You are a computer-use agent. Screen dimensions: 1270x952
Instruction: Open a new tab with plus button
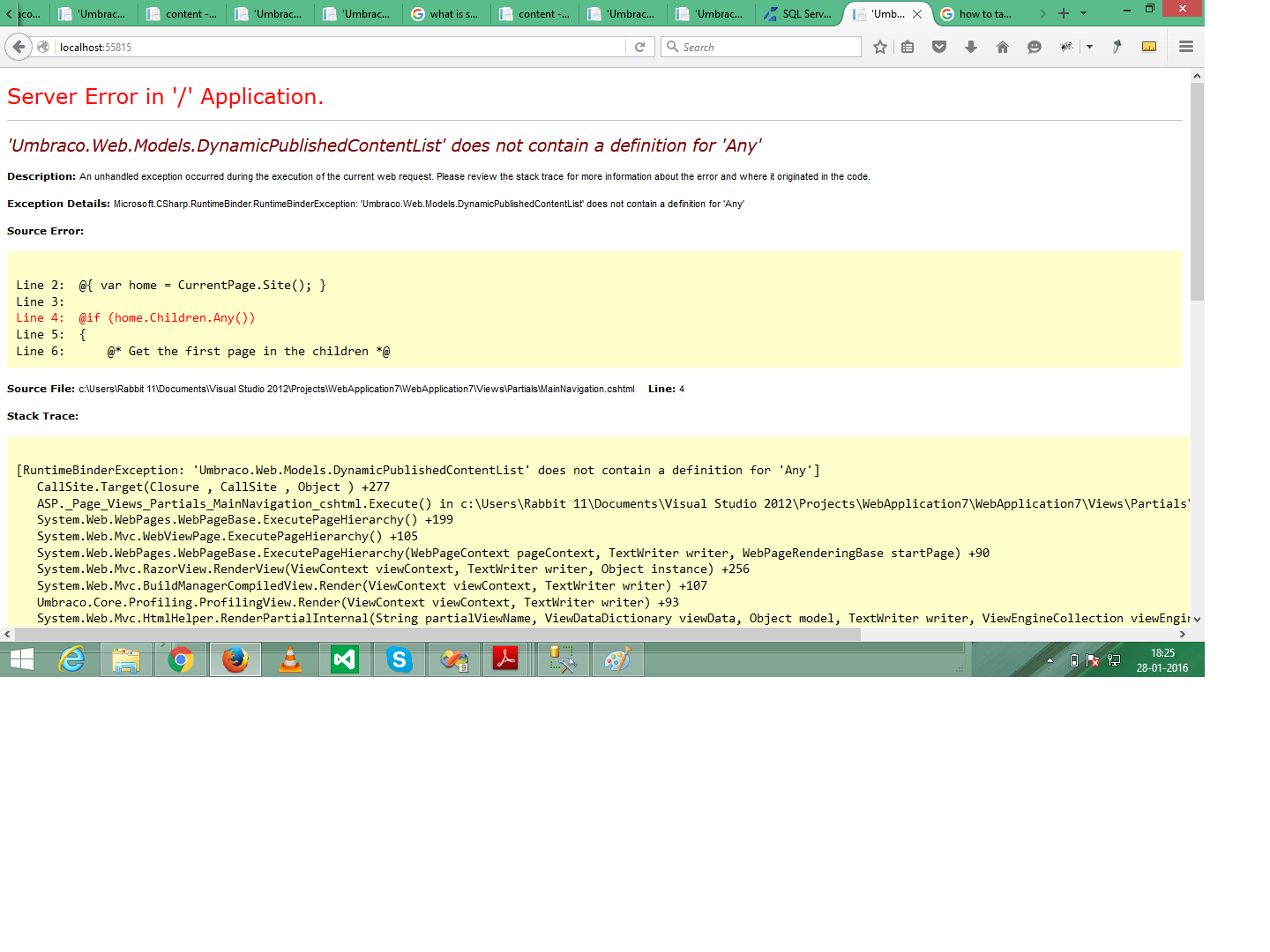1064,13
